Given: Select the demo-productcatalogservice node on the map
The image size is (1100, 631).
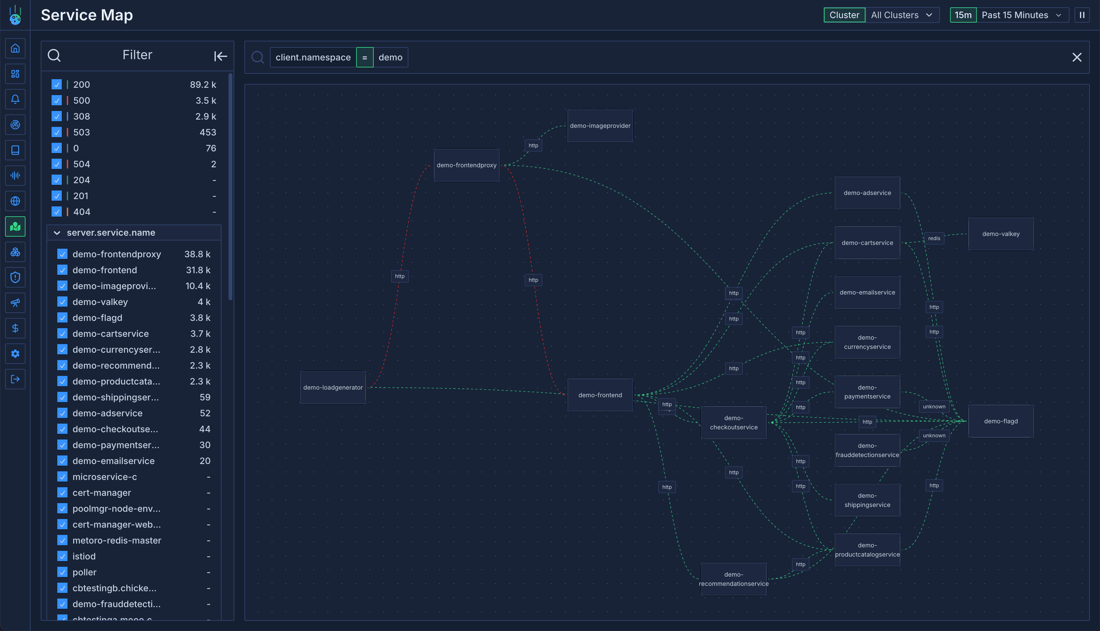Looking at the screenshot, I should pyautogui.click(x=867, y=550).
